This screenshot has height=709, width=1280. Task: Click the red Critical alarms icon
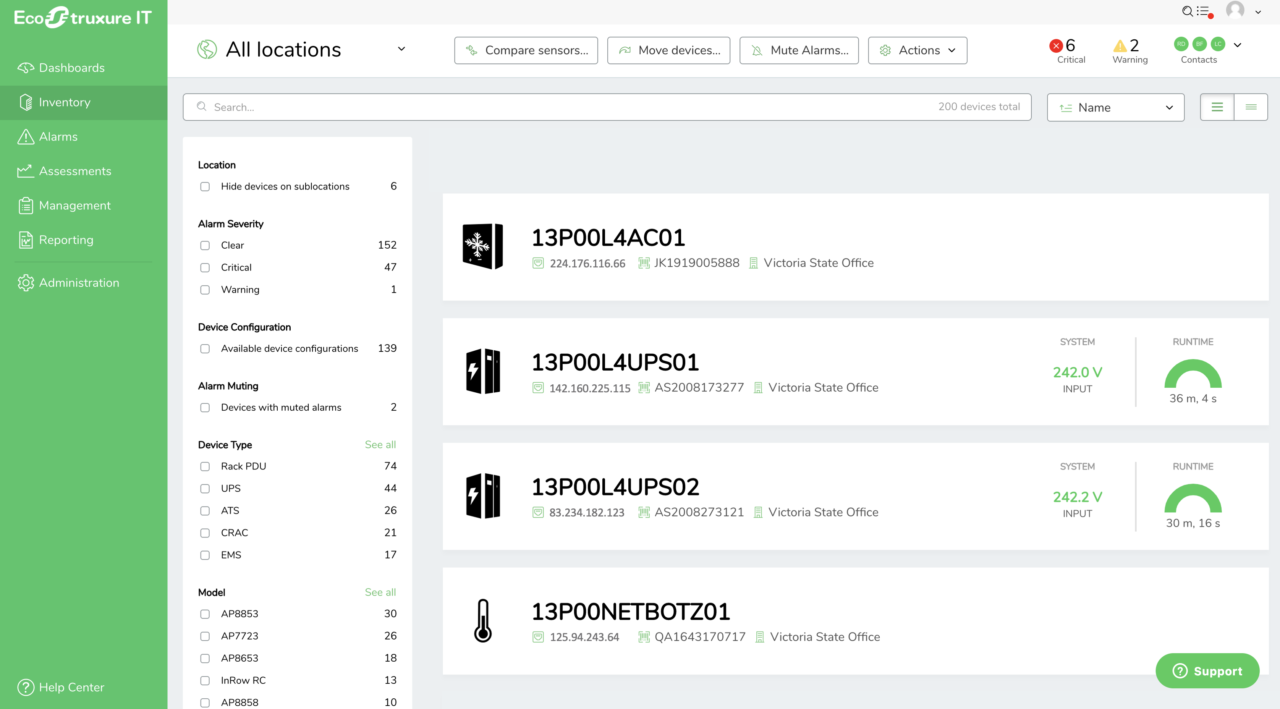tap(1056, 46)
